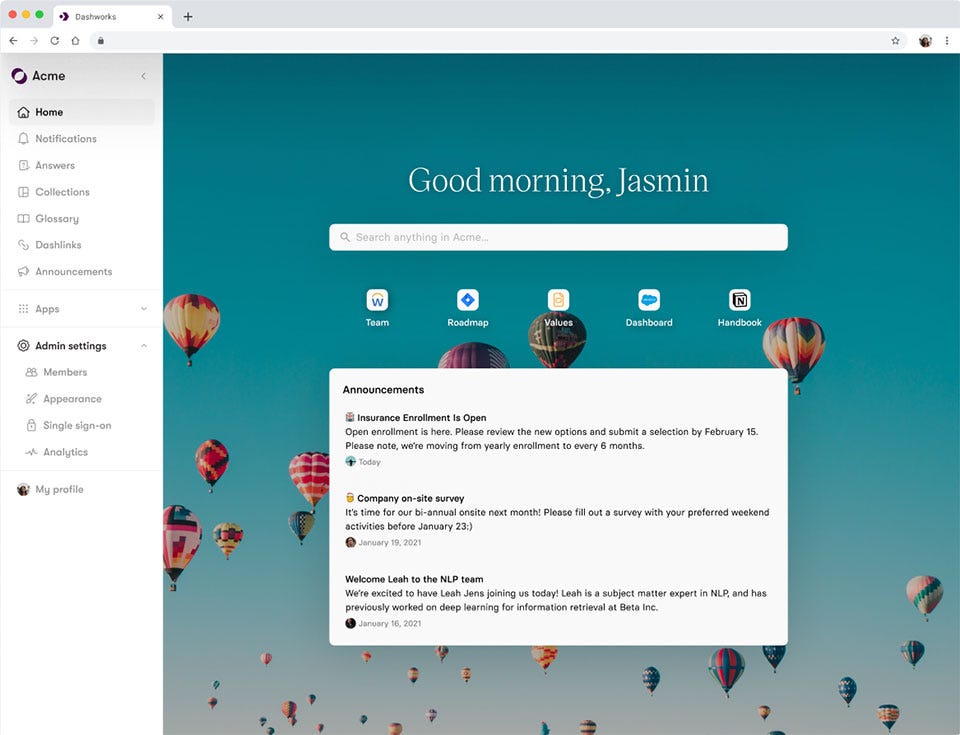Reload the page
The height and width of the screenshot is (735, 960).
point(54,40)
